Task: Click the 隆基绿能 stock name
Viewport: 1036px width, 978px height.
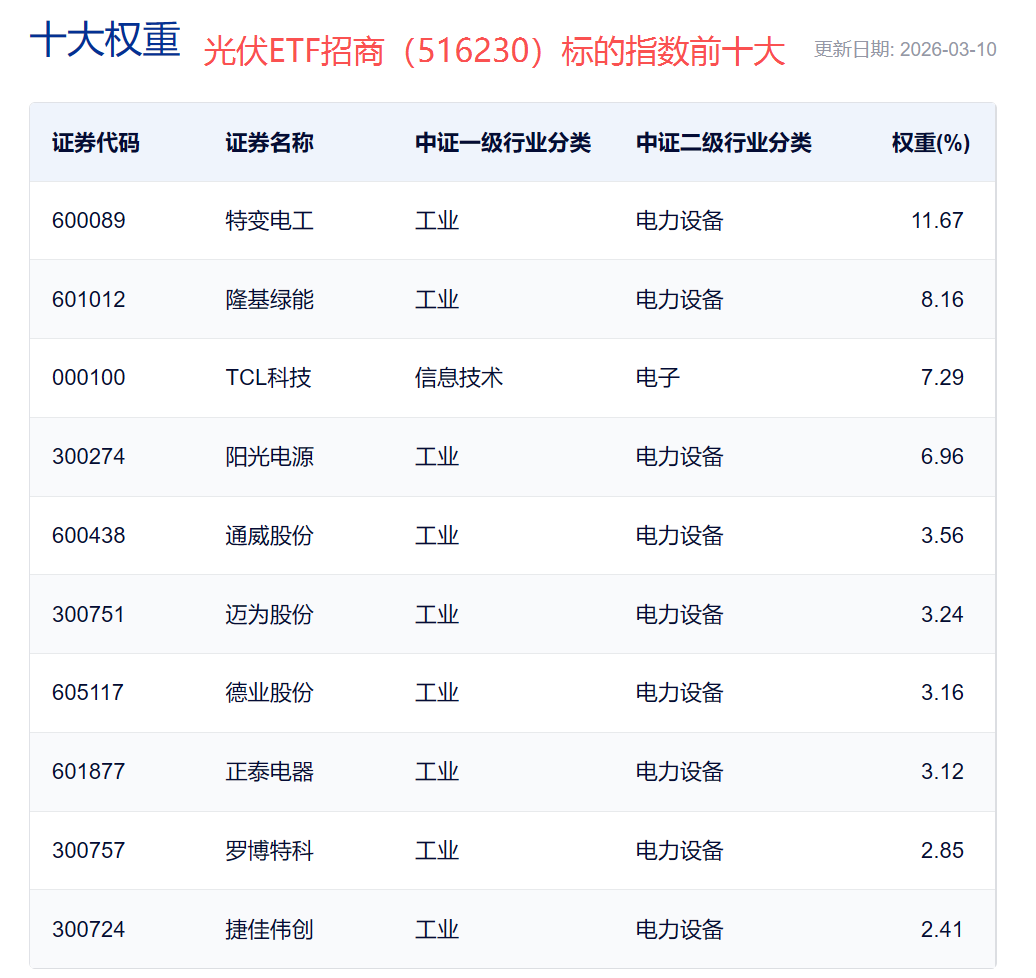Action: (269, 300)
